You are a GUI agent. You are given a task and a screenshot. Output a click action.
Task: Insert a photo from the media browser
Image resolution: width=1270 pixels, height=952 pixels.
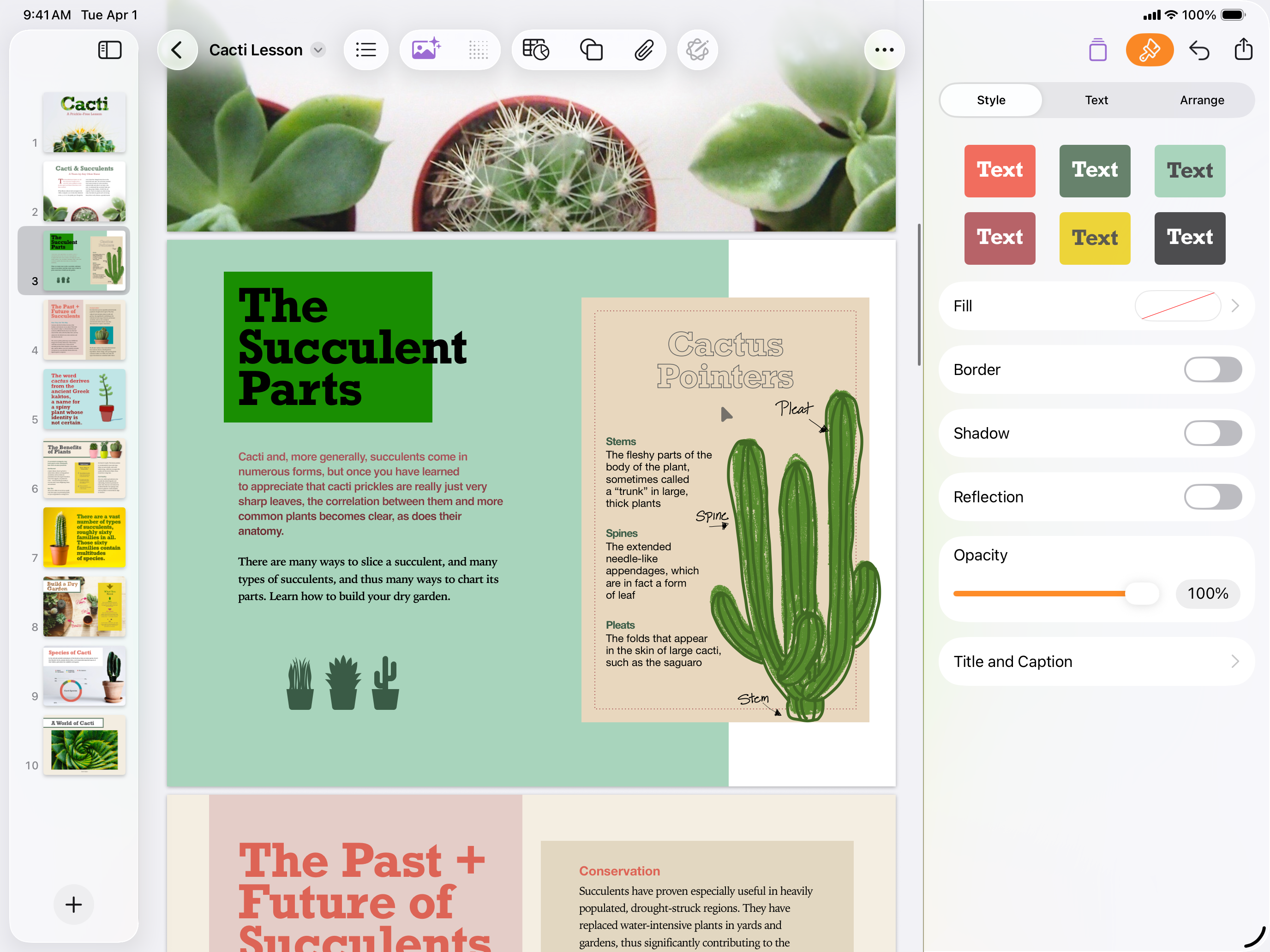point(426,50)
